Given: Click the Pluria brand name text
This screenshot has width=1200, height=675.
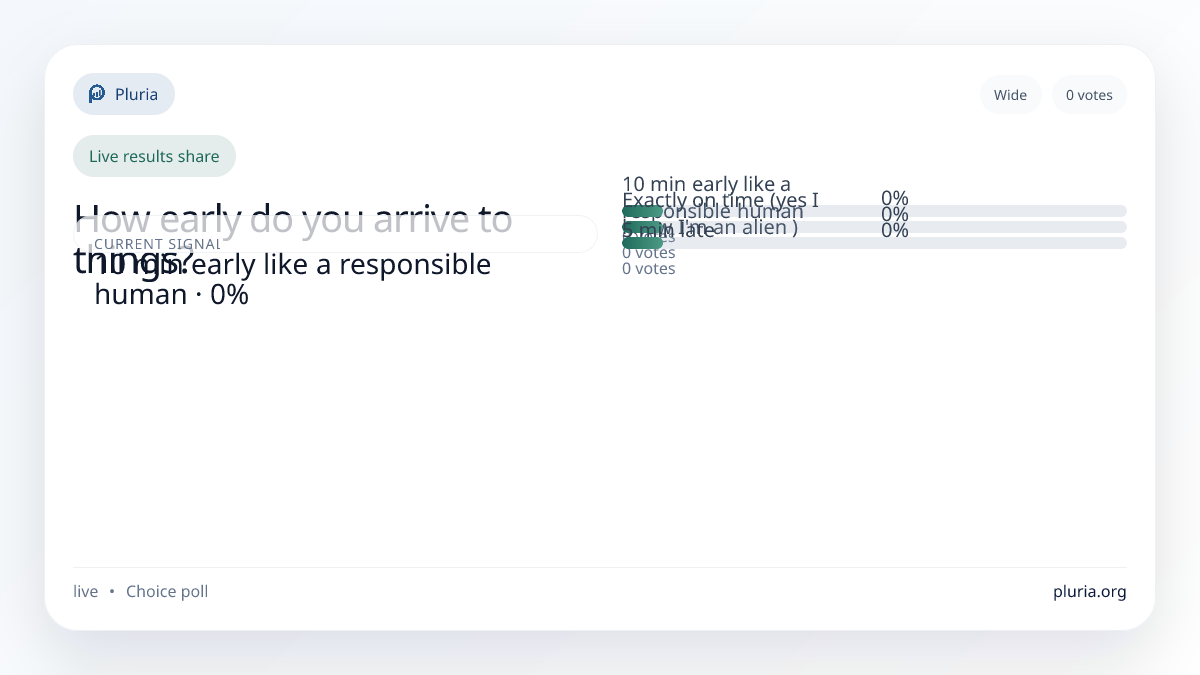Looking at the screenshot, I should point(136,94).
